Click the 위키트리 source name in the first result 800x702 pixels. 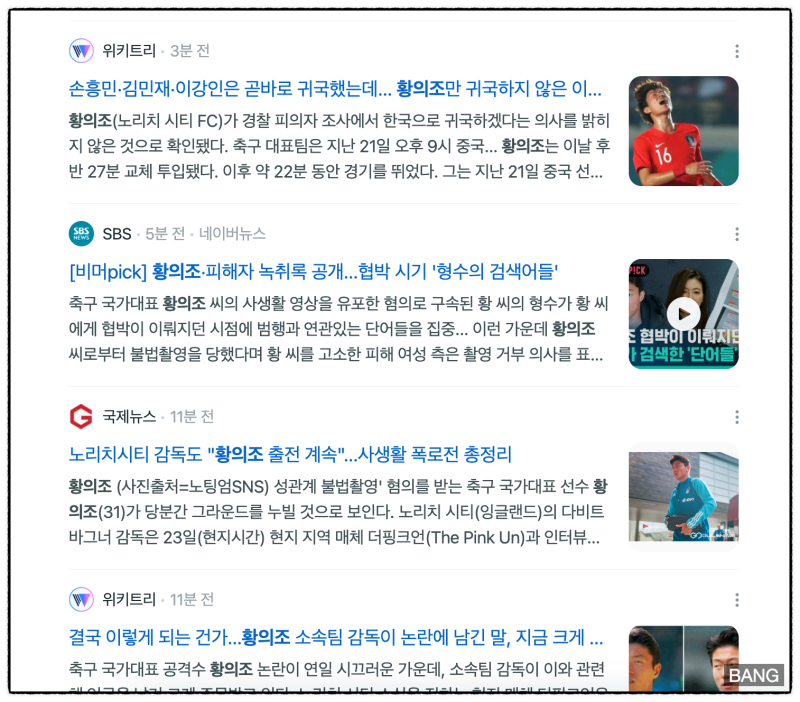[x=129, y=51]
